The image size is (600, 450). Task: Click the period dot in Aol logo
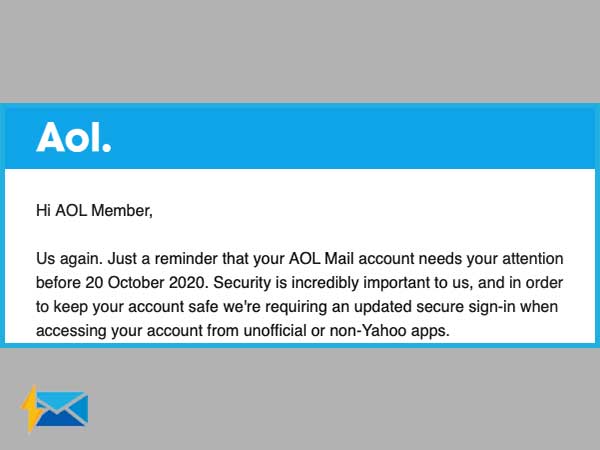pyautogui.click(x=107, y=148)
